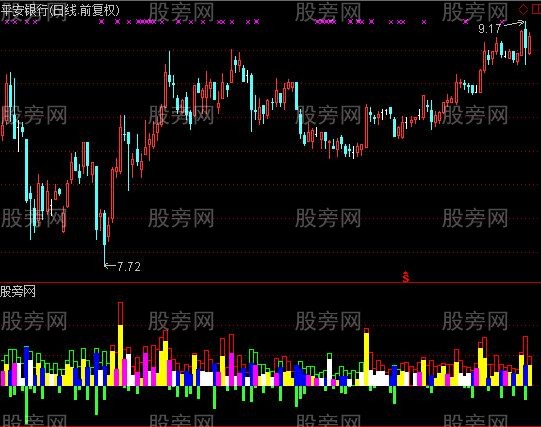Click the 7.72 low price label
This screenshot has width=541, height=427.
click(x=129, y=267)
